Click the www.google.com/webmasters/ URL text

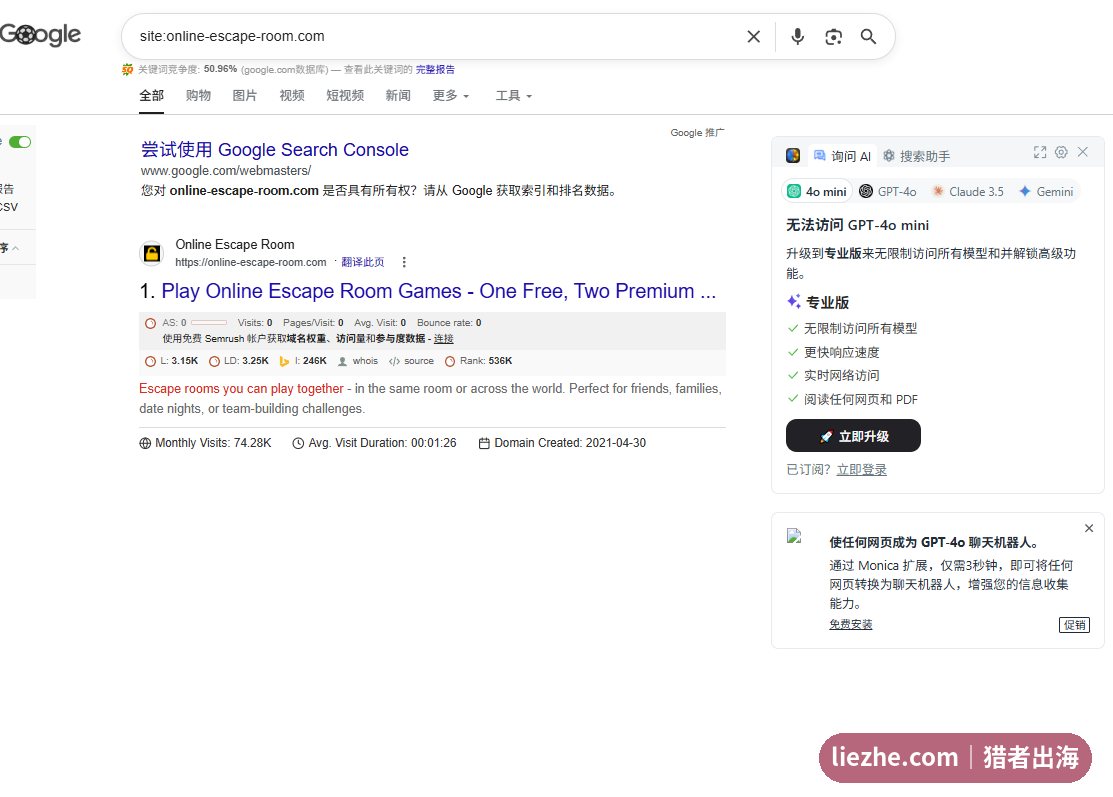point(226,171)
